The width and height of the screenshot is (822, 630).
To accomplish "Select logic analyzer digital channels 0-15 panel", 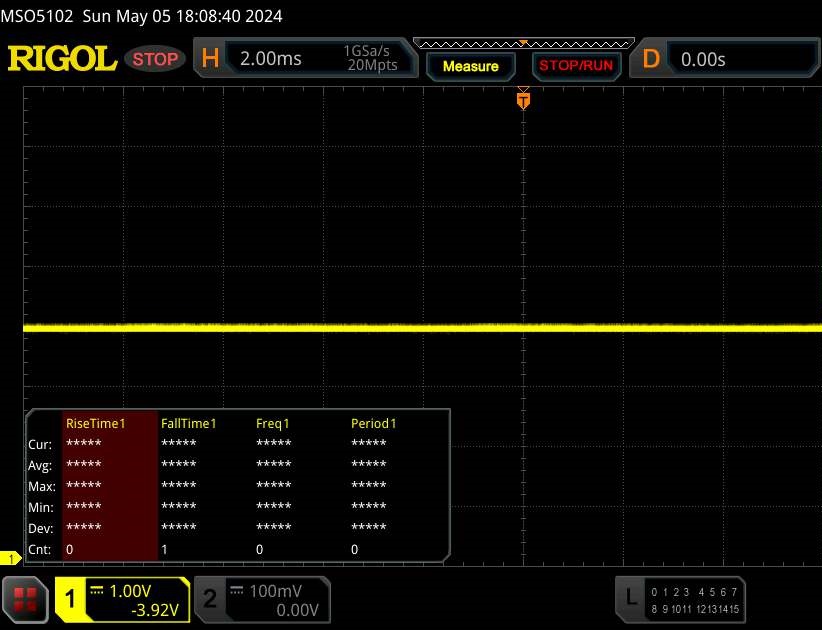I will pyautogui.click(x=695, y=601).
